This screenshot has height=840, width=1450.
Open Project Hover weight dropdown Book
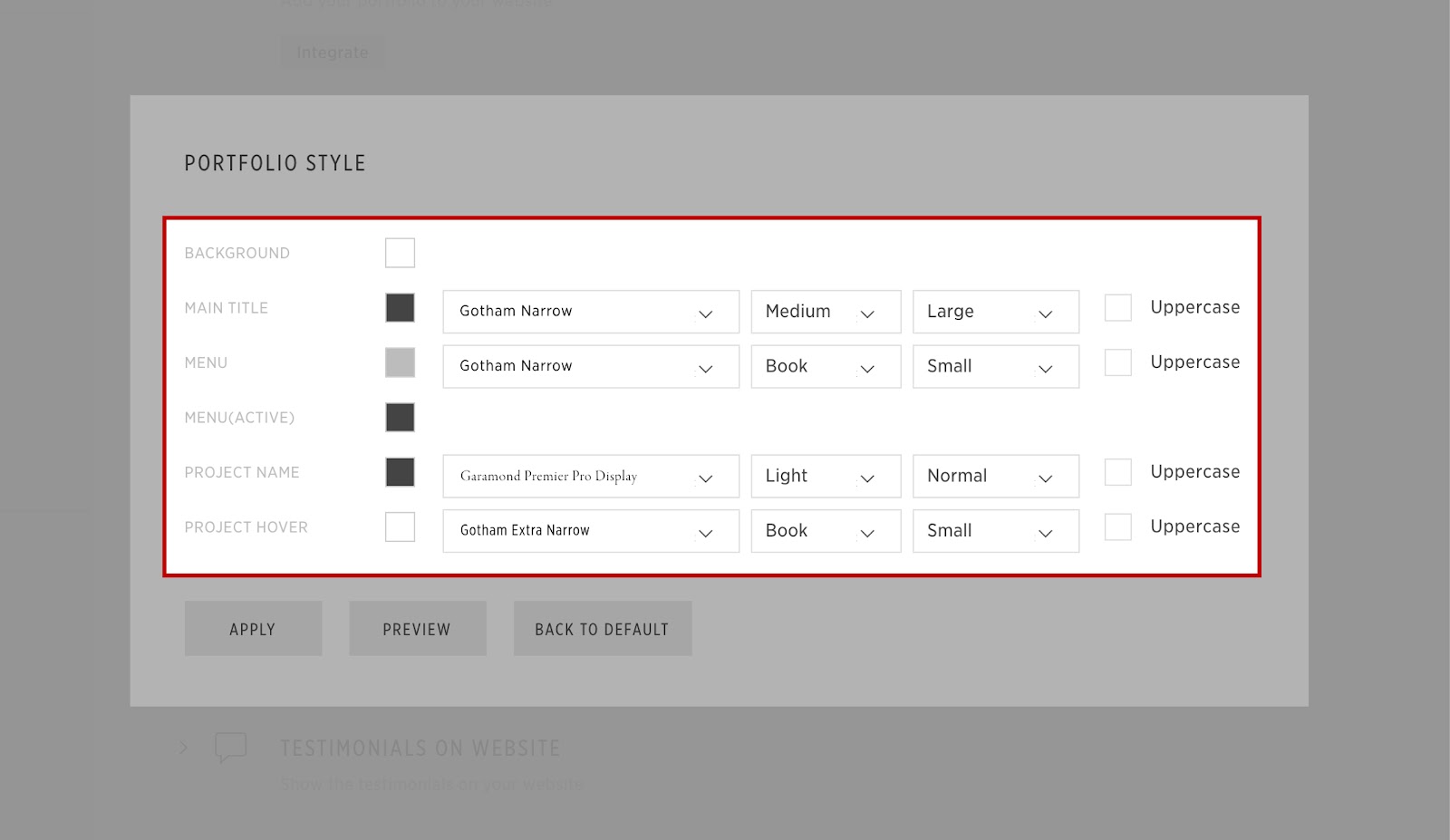[826, 531]
